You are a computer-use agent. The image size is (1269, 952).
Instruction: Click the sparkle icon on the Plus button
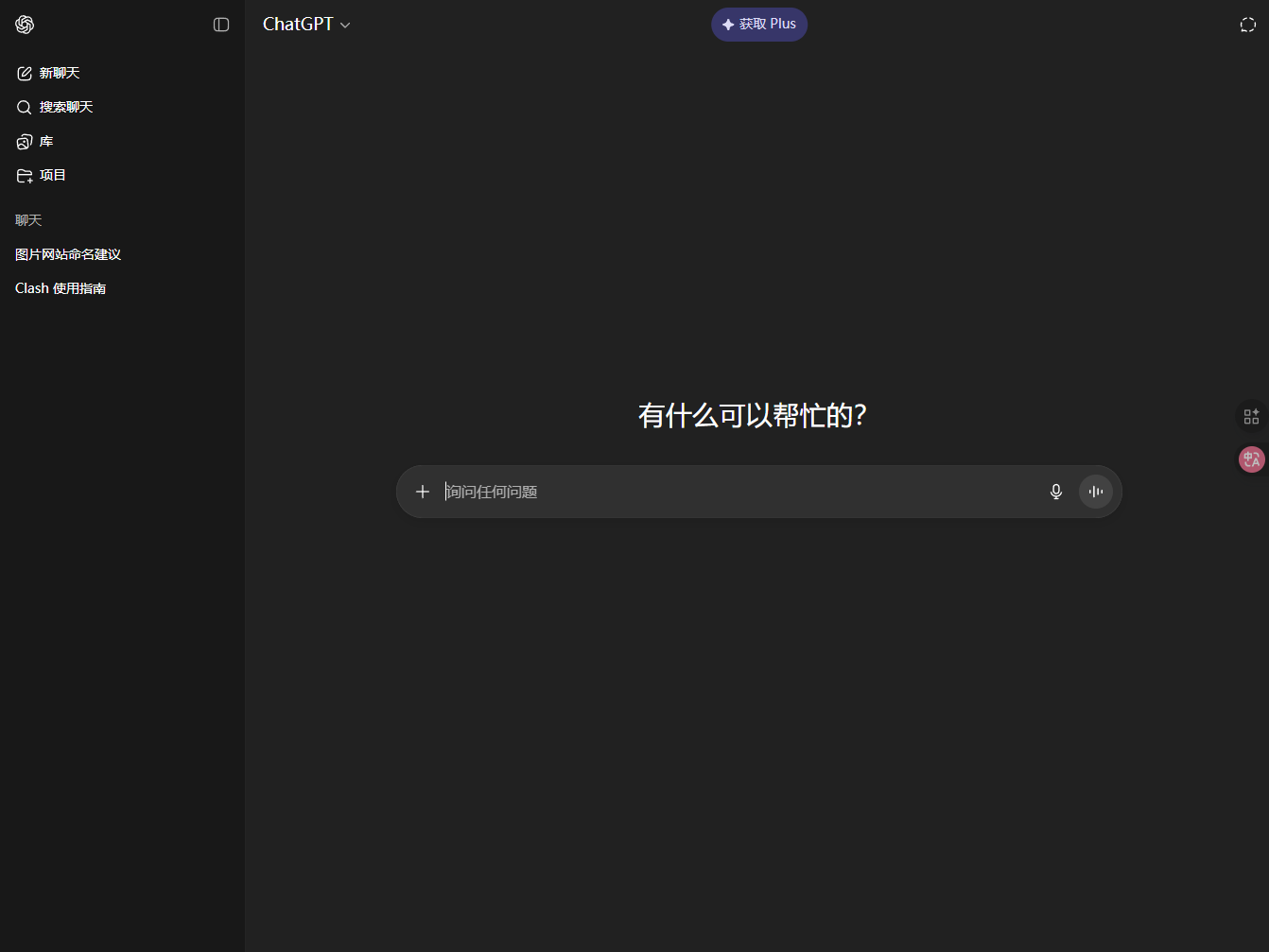(x=728, y=25)
